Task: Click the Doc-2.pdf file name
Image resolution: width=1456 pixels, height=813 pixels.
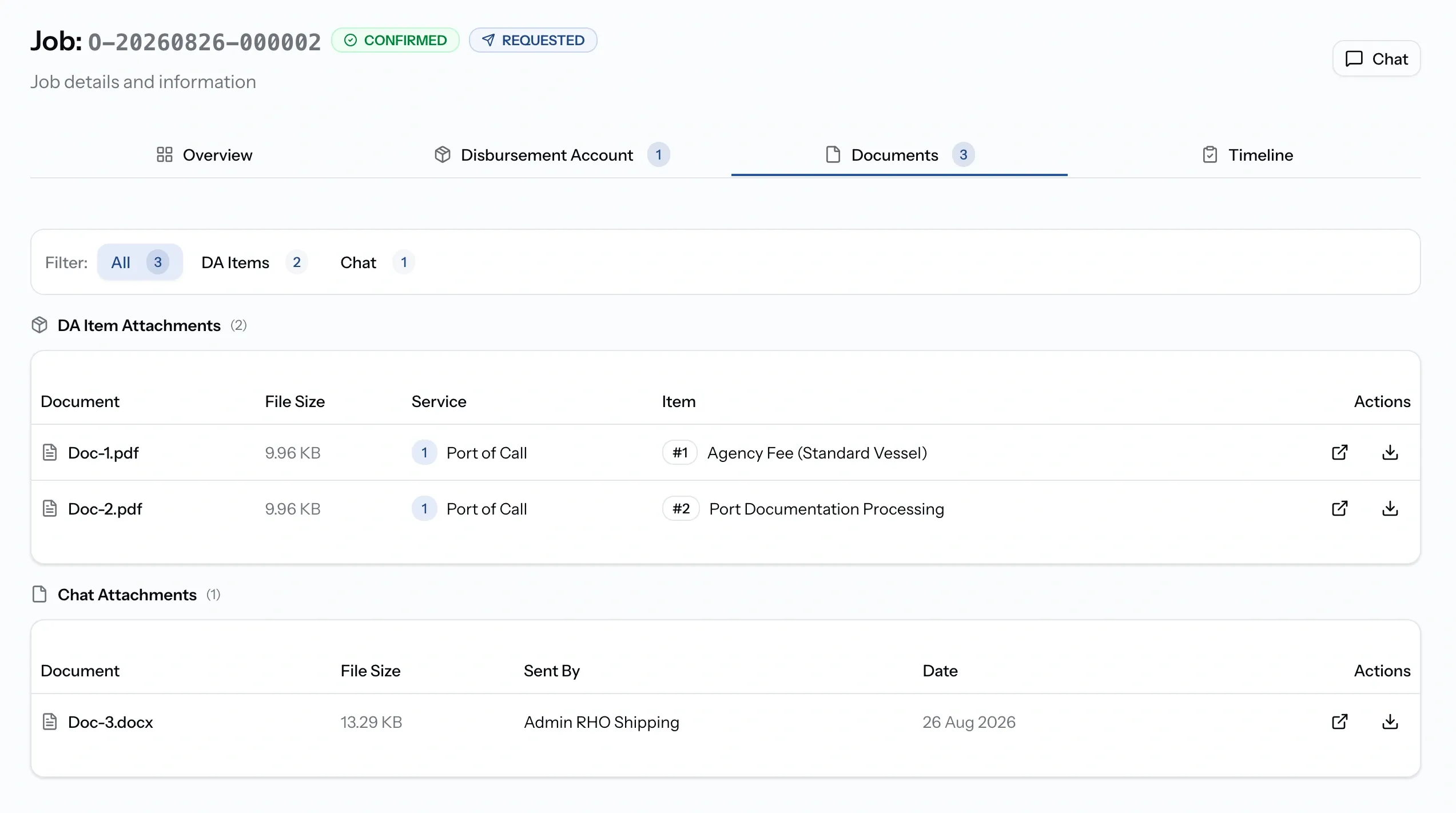Action: pyautogui.click(x=105, y=509)
